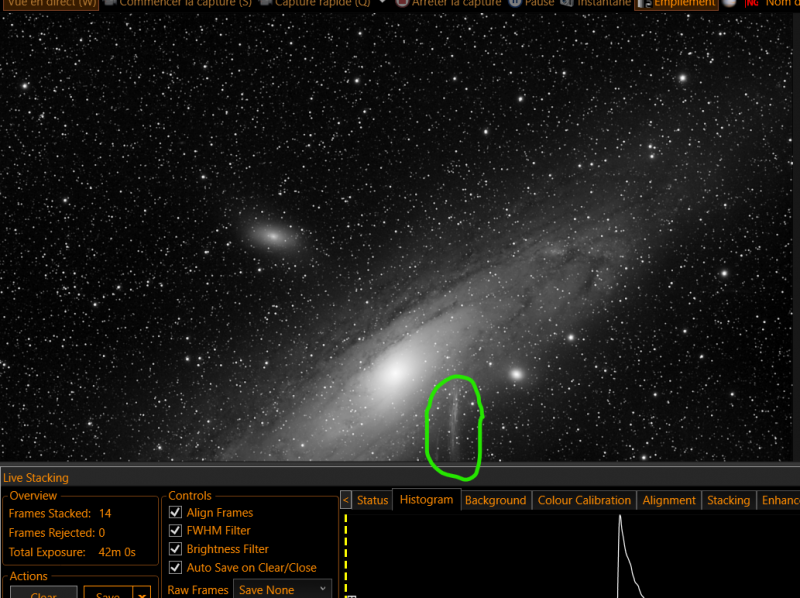
Task: Open the dropdown arrow after Capture rapide
Action: pos(383,3)
